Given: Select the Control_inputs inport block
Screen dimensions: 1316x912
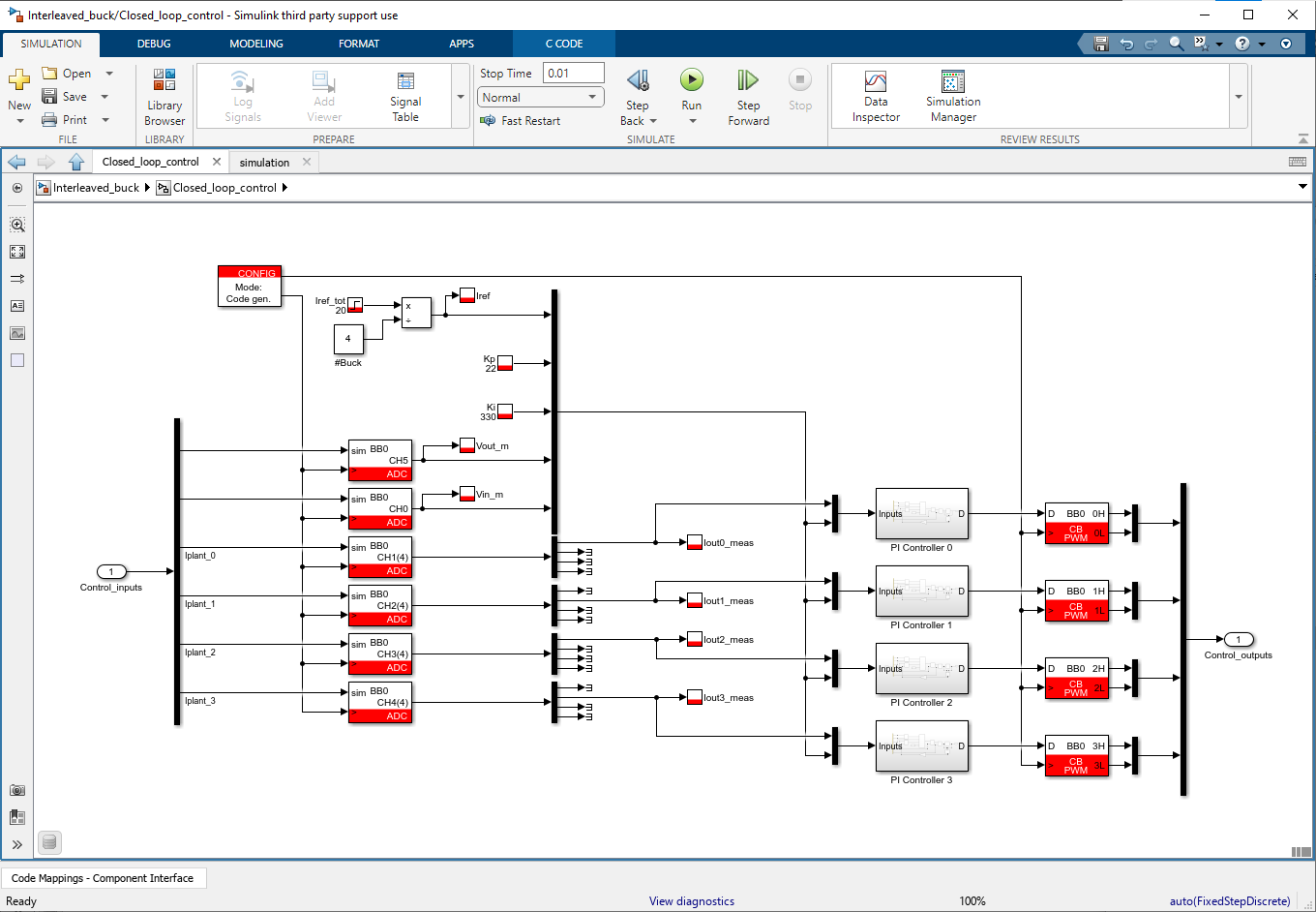Looking at the screenshot, I should [111, 571].
